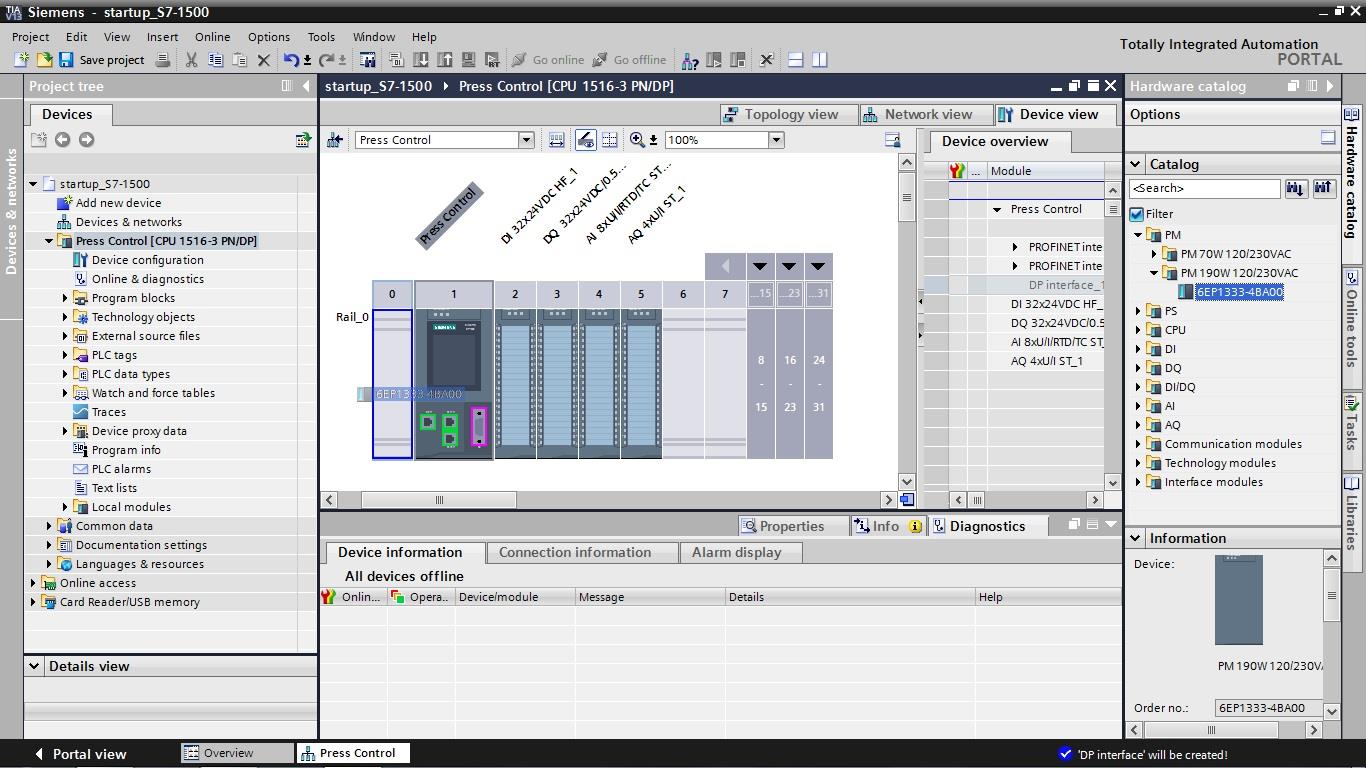Click the Cut scissors icon
The width and height of the screenshot is (1366, 768).
click(191, 60)
